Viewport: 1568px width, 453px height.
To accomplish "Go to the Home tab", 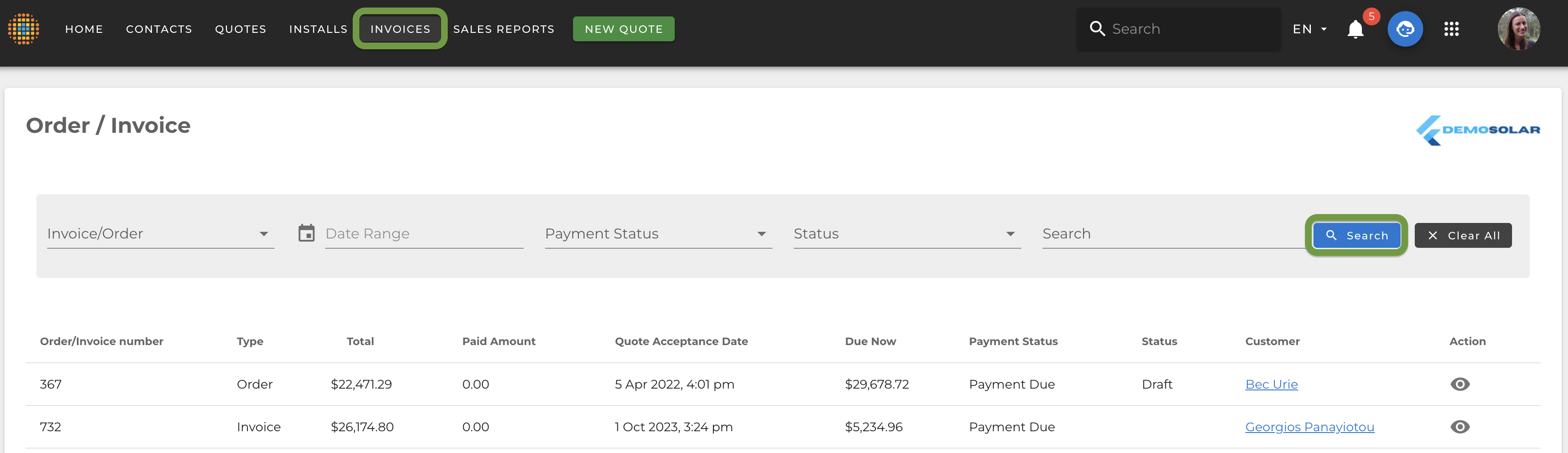I will click(x=84, y=29).
